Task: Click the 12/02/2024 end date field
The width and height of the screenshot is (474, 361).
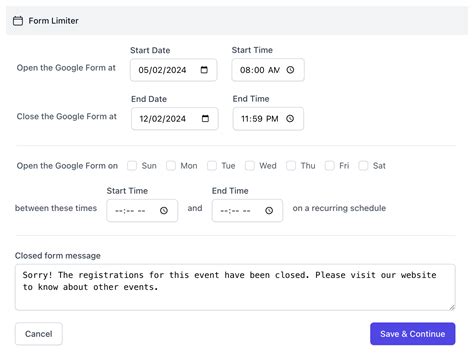Action: click(175, 118)
